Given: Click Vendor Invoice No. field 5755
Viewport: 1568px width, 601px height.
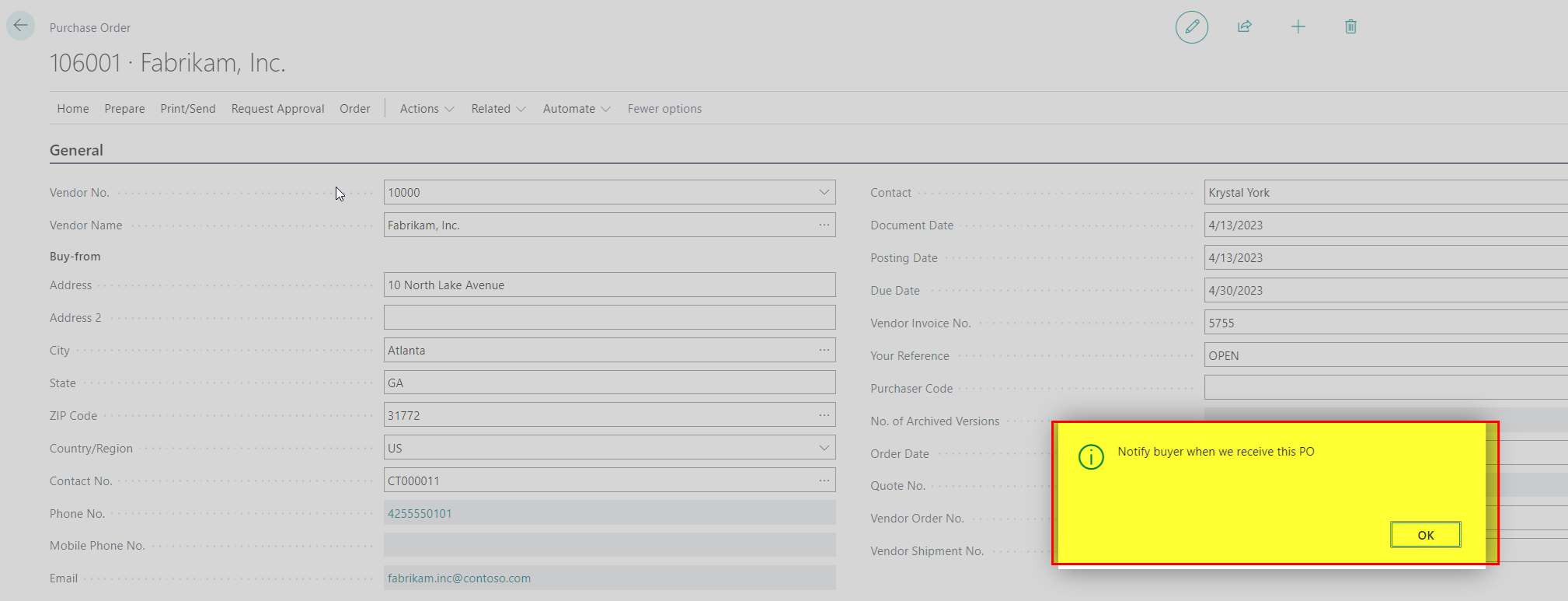Looking at the screenshot, I should (1386, 323).
